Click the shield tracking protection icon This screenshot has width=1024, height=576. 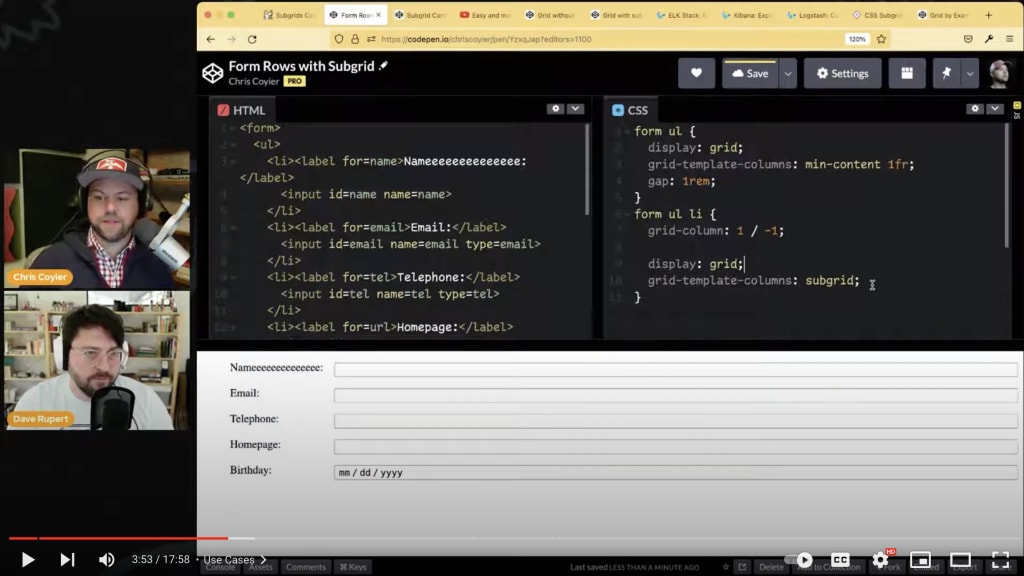[x=338, y=39]
